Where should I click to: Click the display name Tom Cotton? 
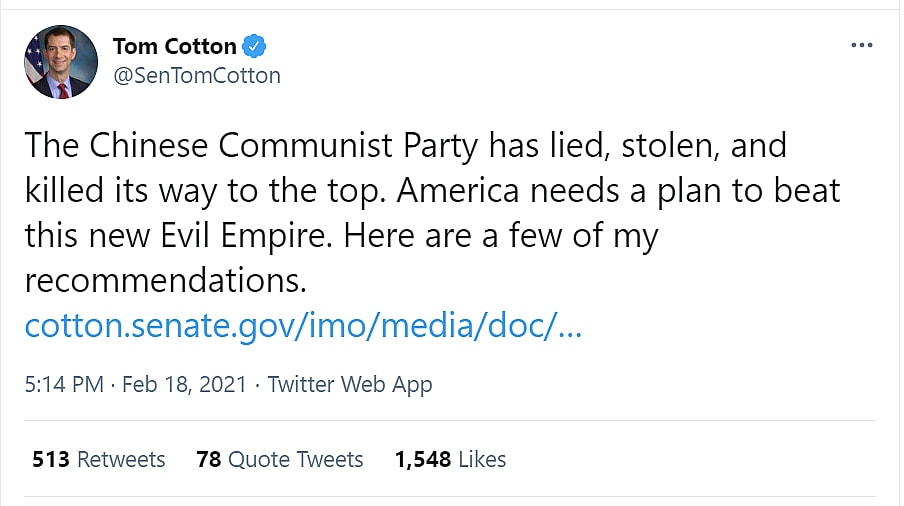tap(175, 46)
